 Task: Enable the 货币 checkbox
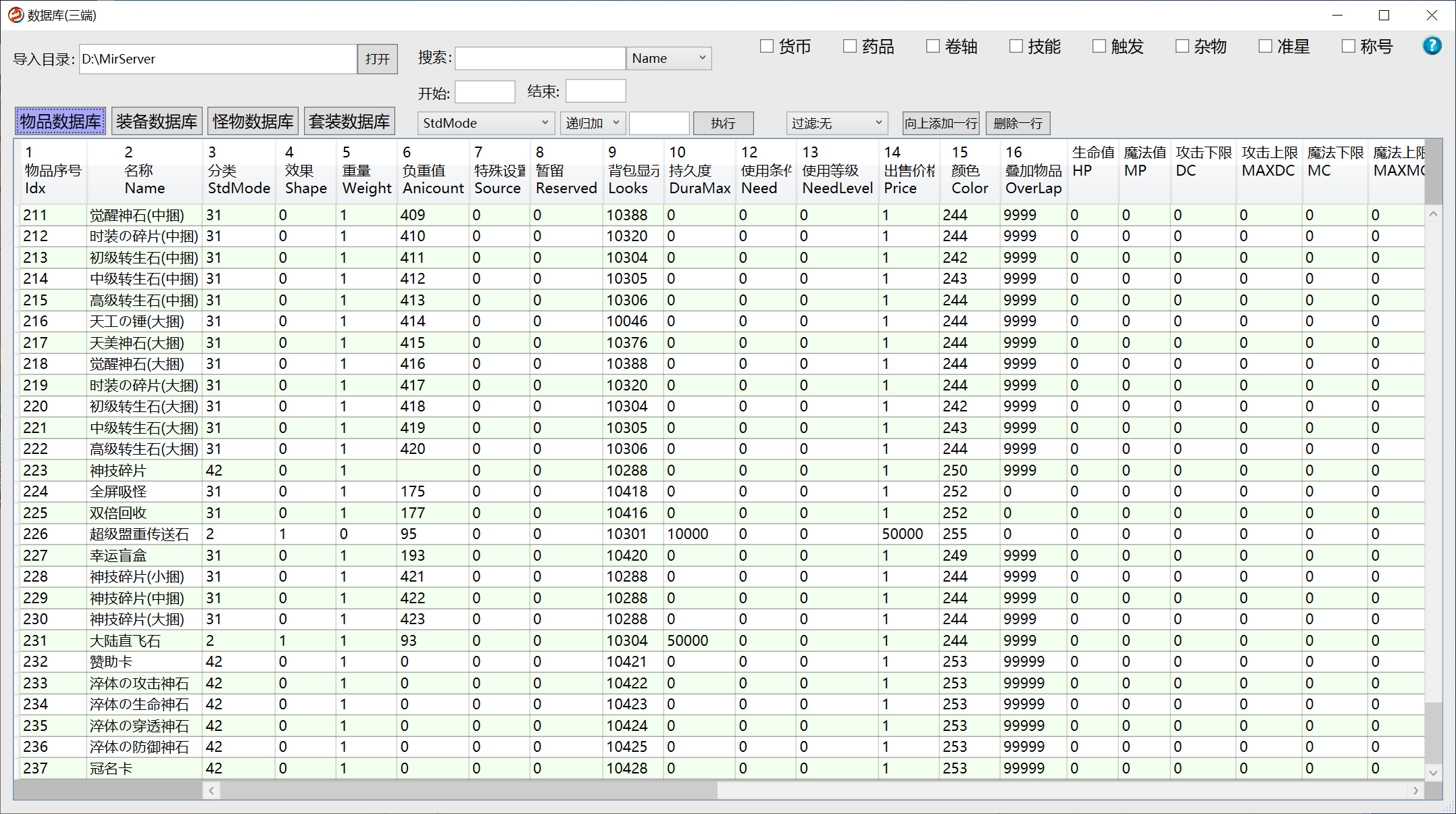point(767,46)
